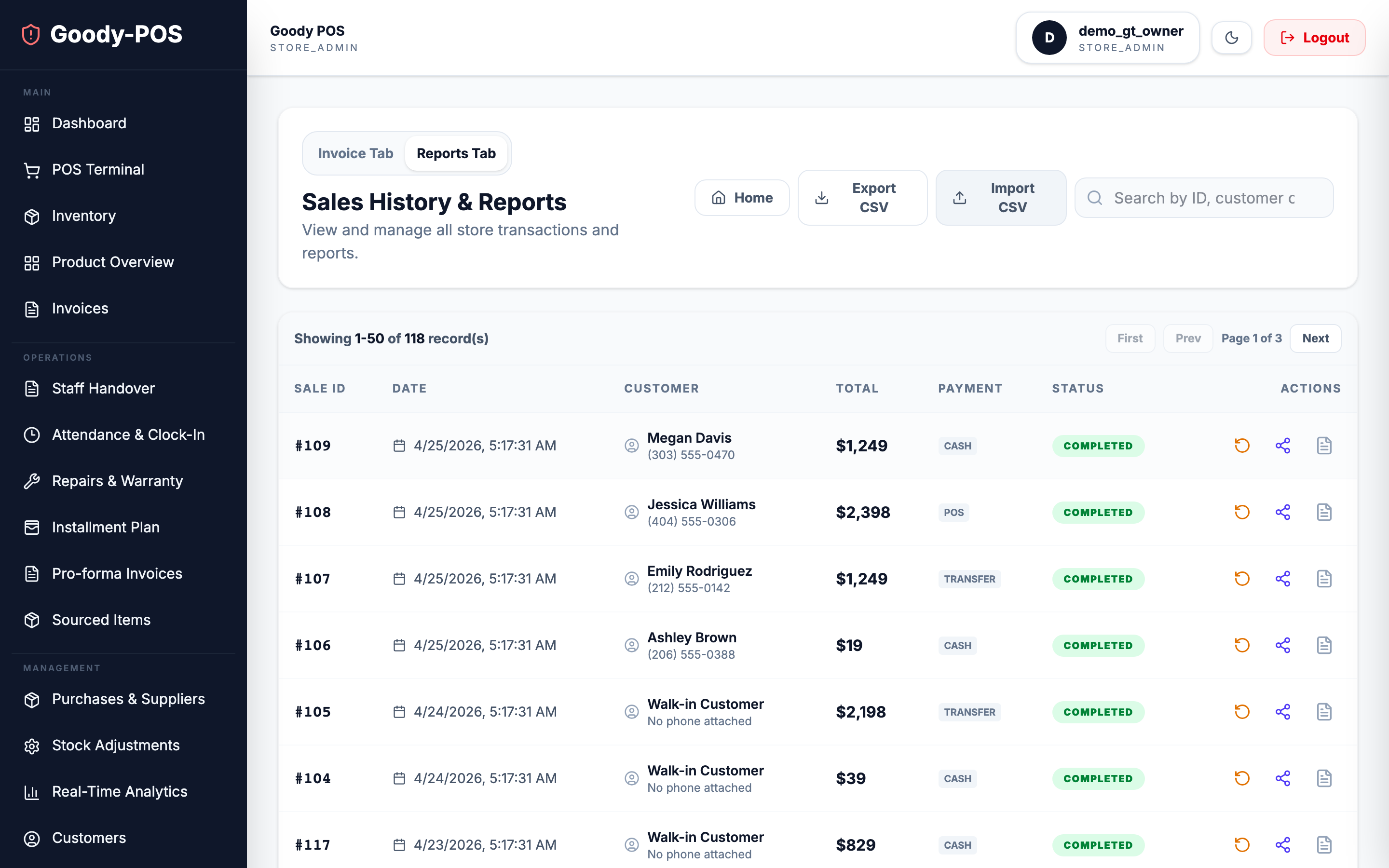This screenshot has height=868, width=1389.
Task: Toggle the COMPLETED status badge on sale #106
Action: (1098, 645)
